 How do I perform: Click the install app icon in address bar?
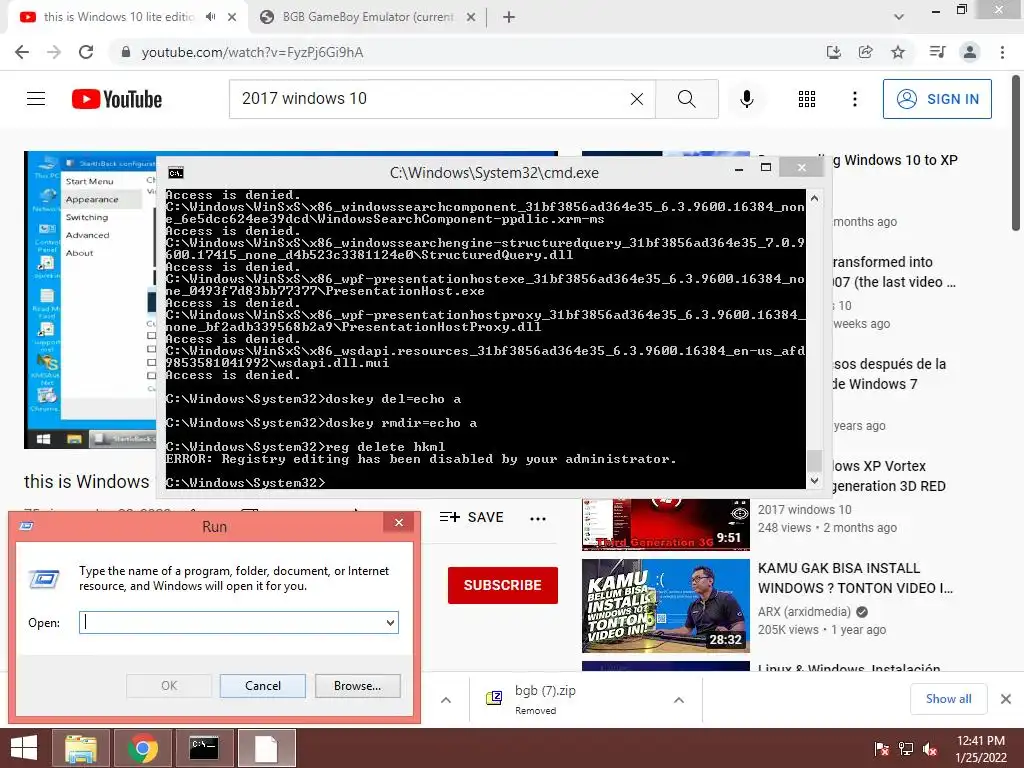(x=833, y=52)
